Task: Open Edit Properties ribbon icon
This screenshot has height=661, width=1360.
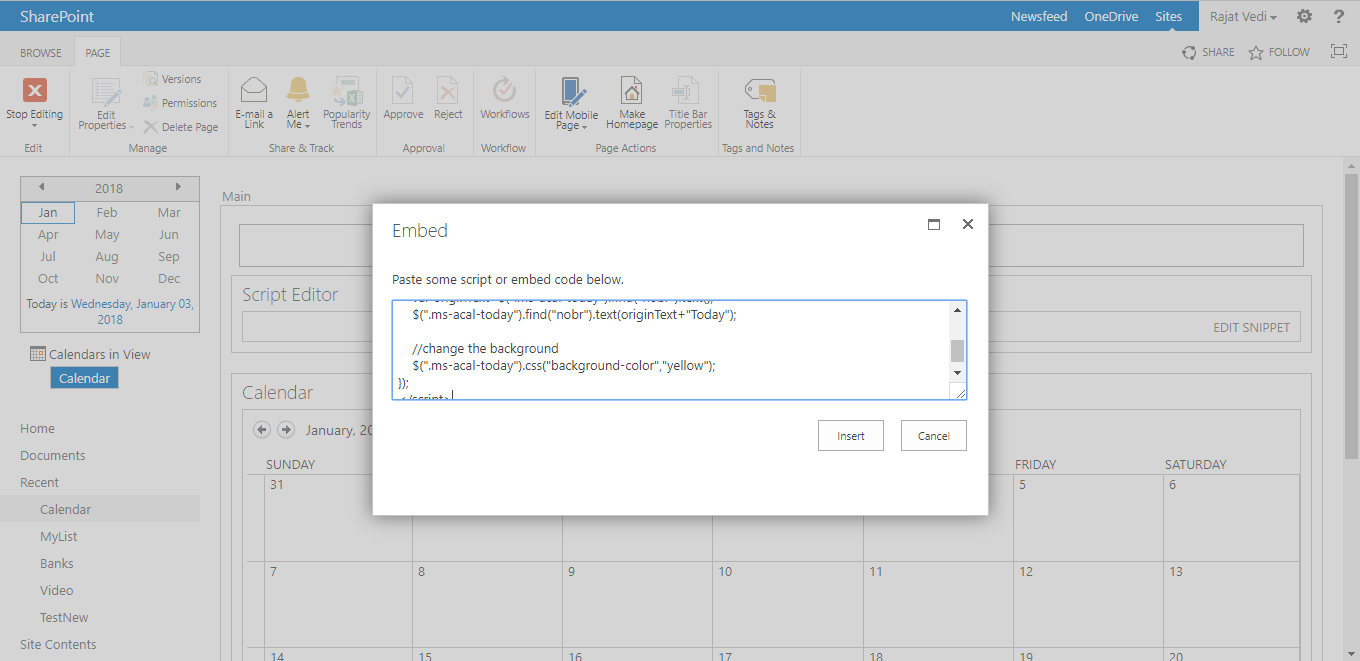Action: 106,92
